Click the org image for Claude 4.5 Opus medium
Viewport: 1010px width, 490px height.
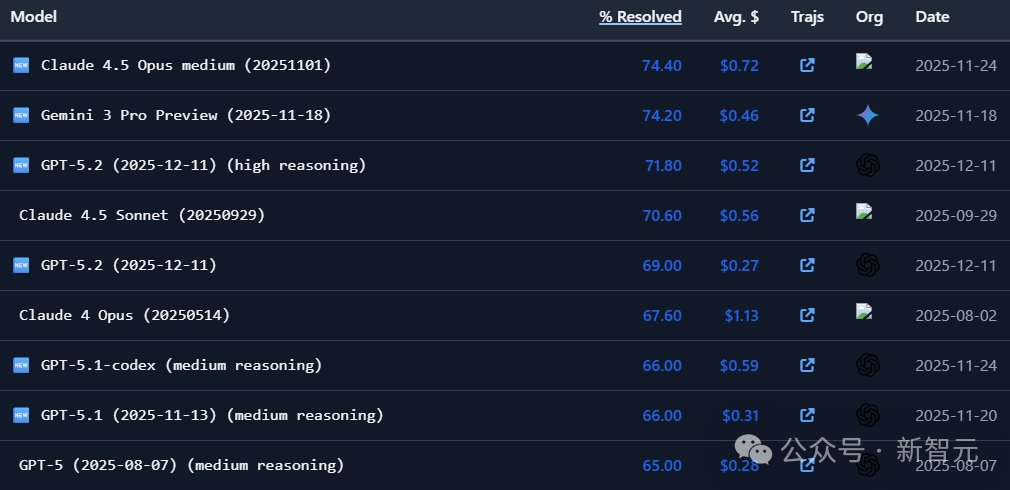click(864, 61)
